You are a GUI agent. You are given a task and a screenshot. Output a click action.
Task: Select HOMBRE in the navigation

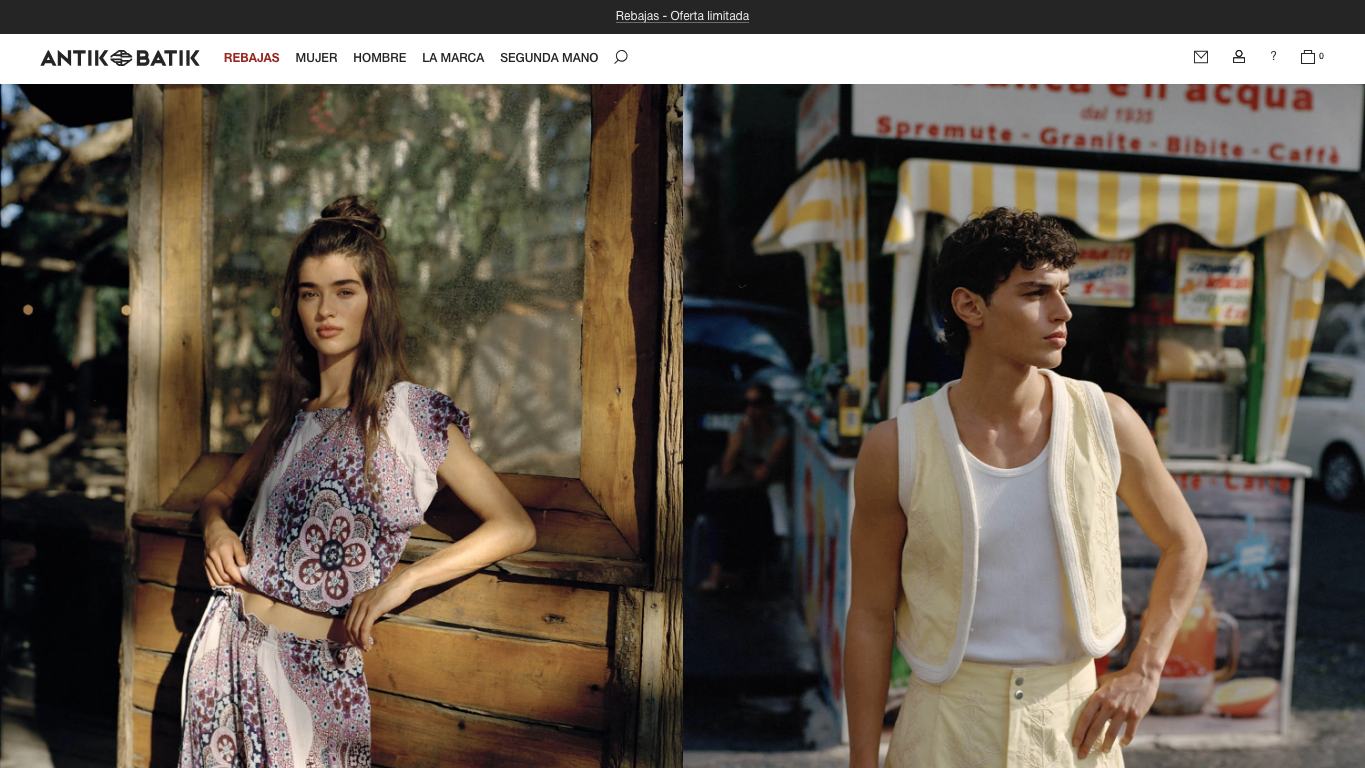379,58
